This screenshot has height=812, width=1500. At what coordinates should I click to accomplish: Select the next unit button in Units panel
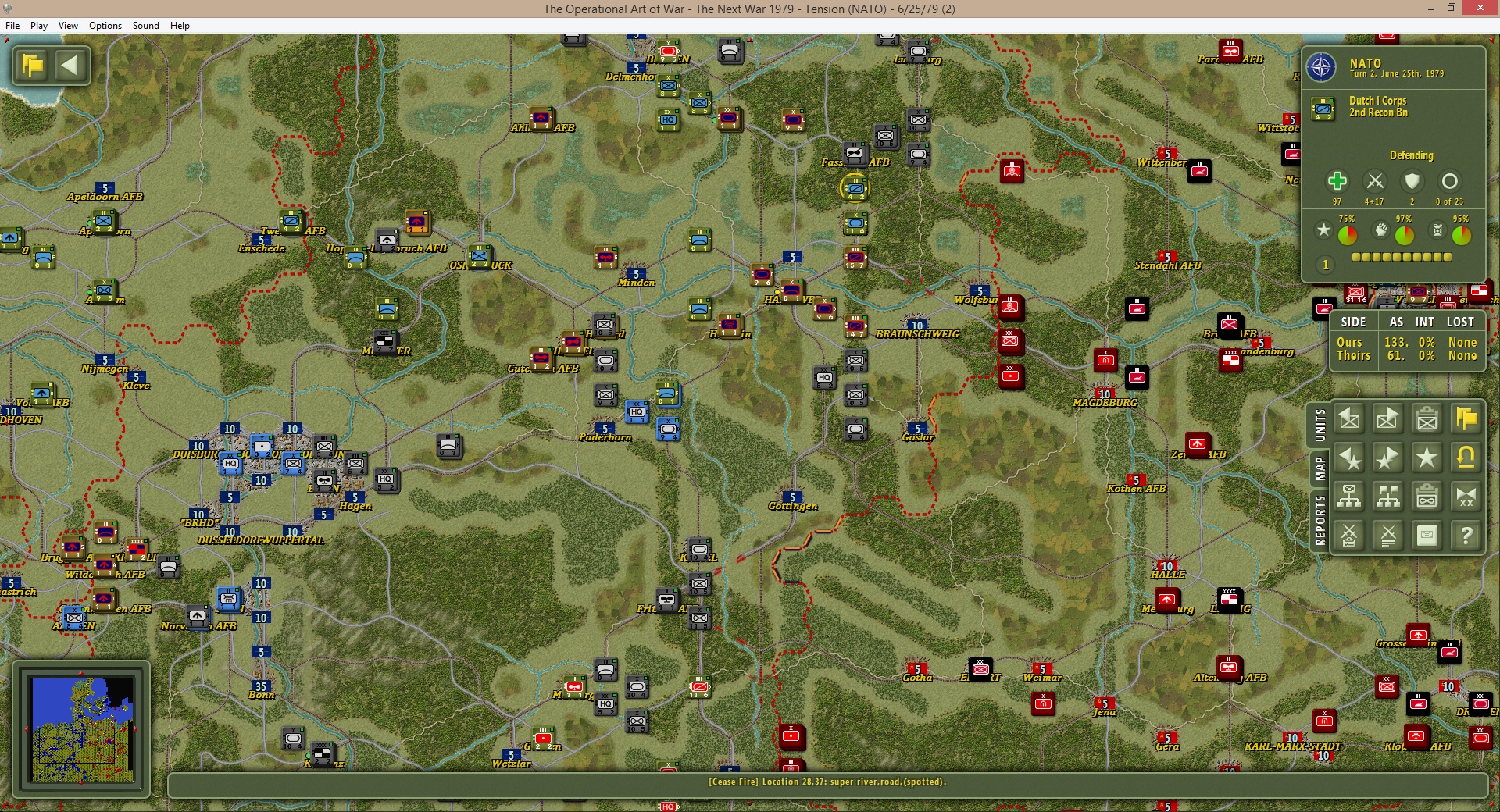[x=1388, y=419]
